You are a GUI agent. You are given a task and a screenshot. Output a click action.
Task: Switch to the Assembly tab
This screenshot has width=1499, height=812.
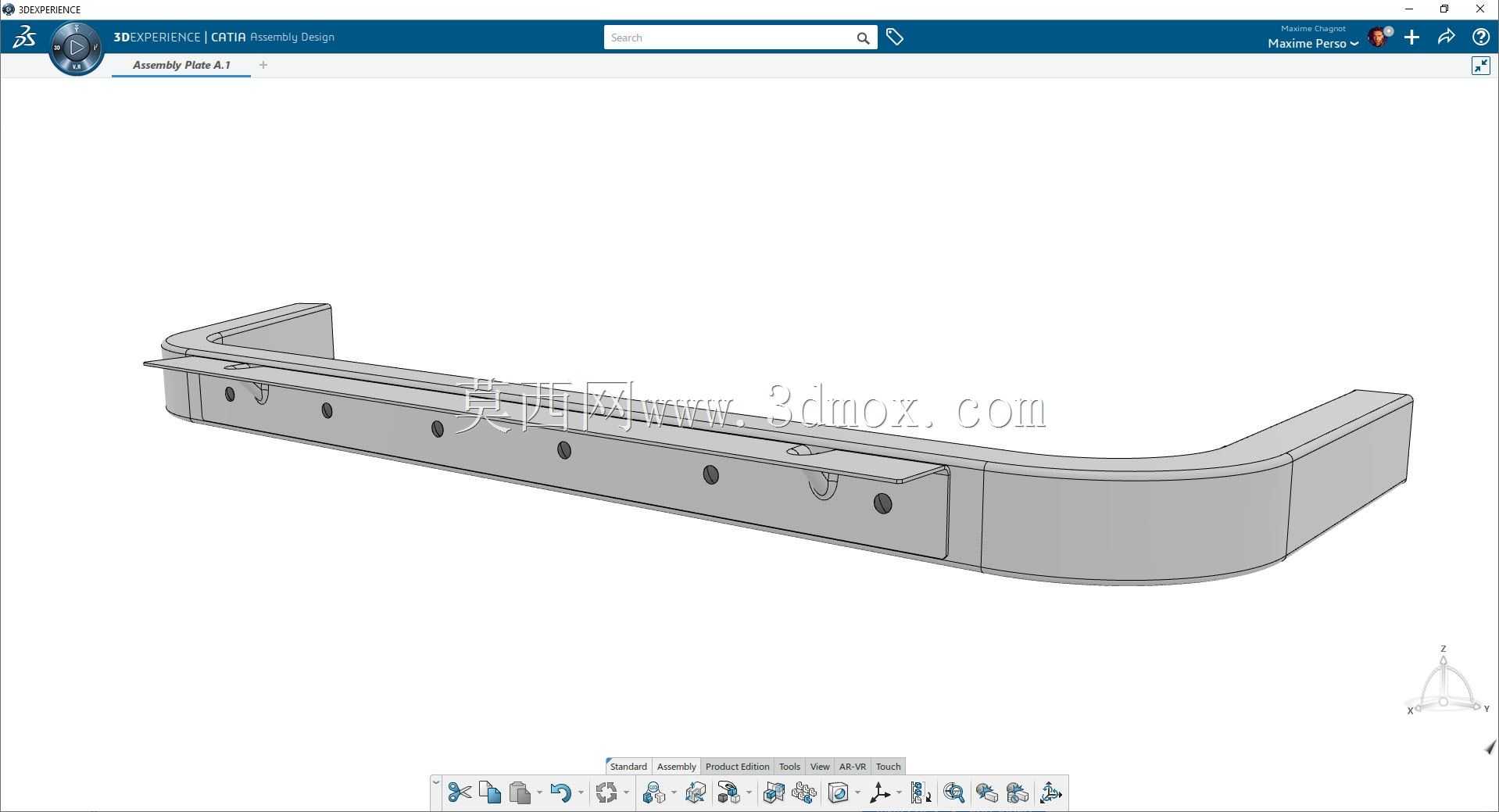click(676, 767)
